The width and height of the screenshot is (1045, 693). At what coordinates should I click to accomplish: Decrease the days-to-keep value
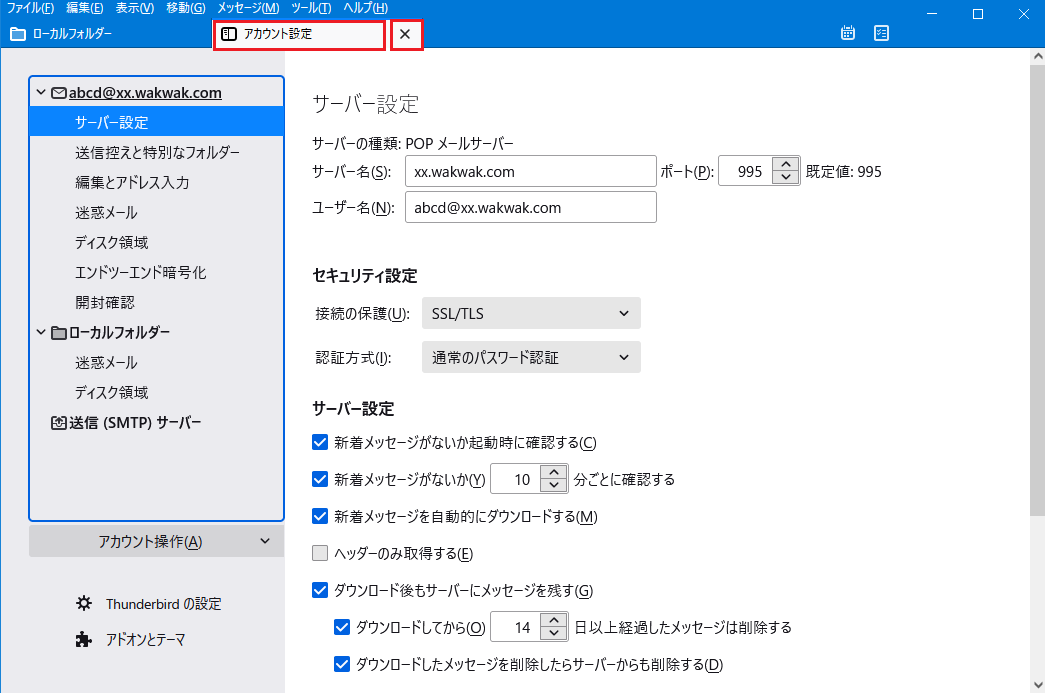coord(554,634)
